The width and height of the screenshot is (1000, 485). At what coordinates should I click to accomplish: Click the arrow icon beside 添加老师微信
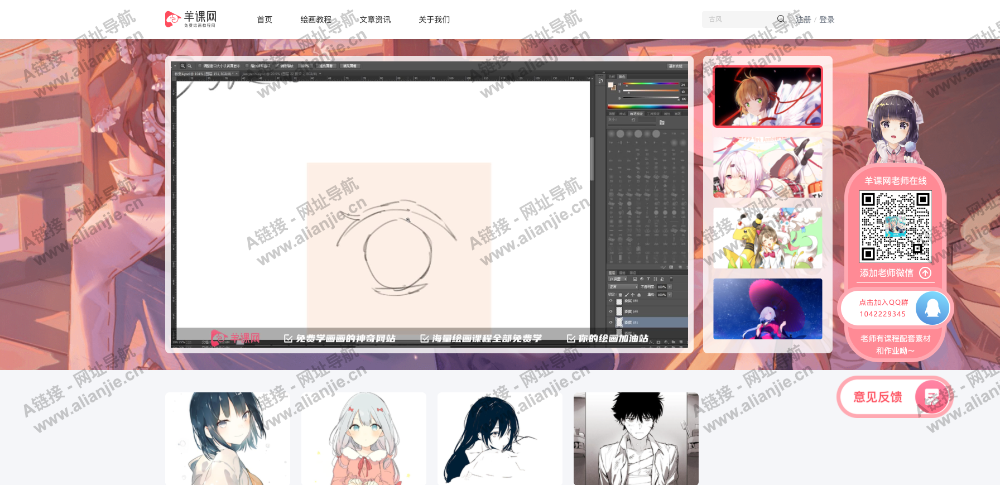pyautogui.click(x=925, y=273)
